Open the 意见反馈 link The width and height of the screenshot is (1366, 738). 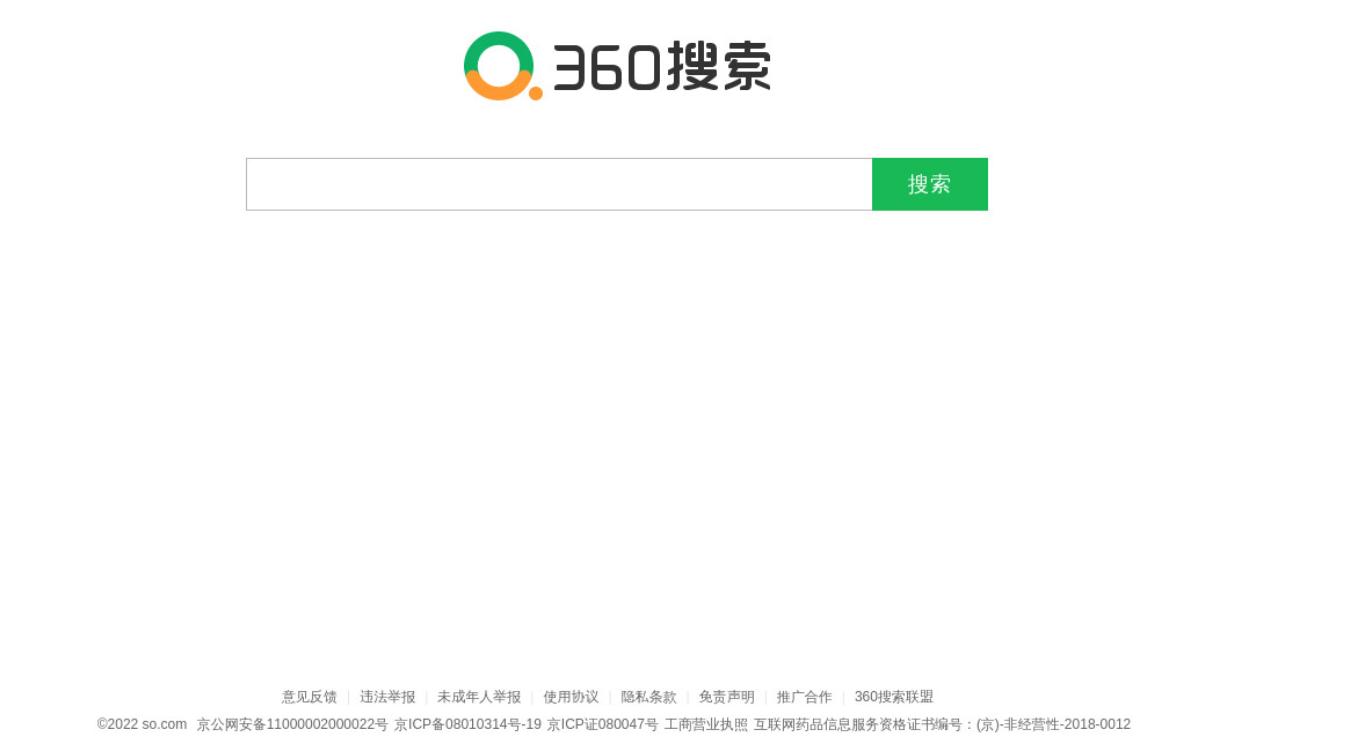(x=309, y=697)
